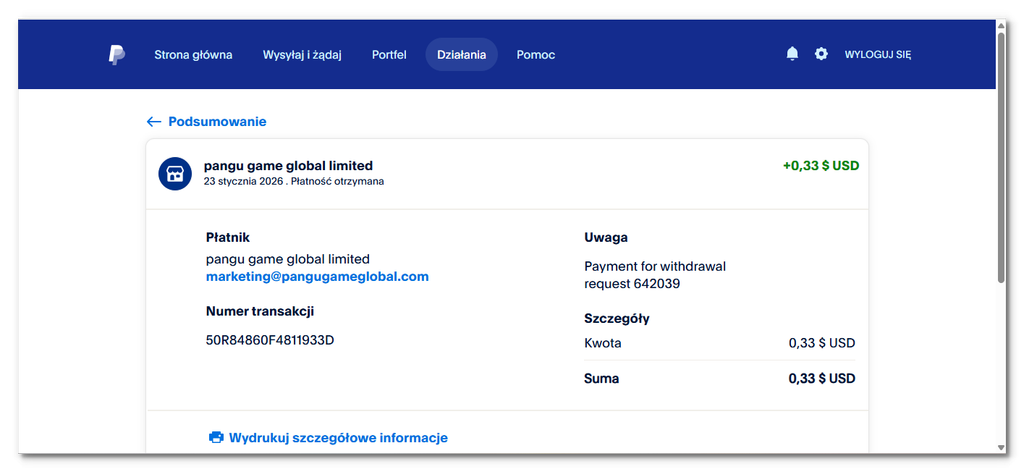Click the vertical scrollbar thumb
The height and width of the screenshot is (472, 1024).
click(x=1001, y=157)
